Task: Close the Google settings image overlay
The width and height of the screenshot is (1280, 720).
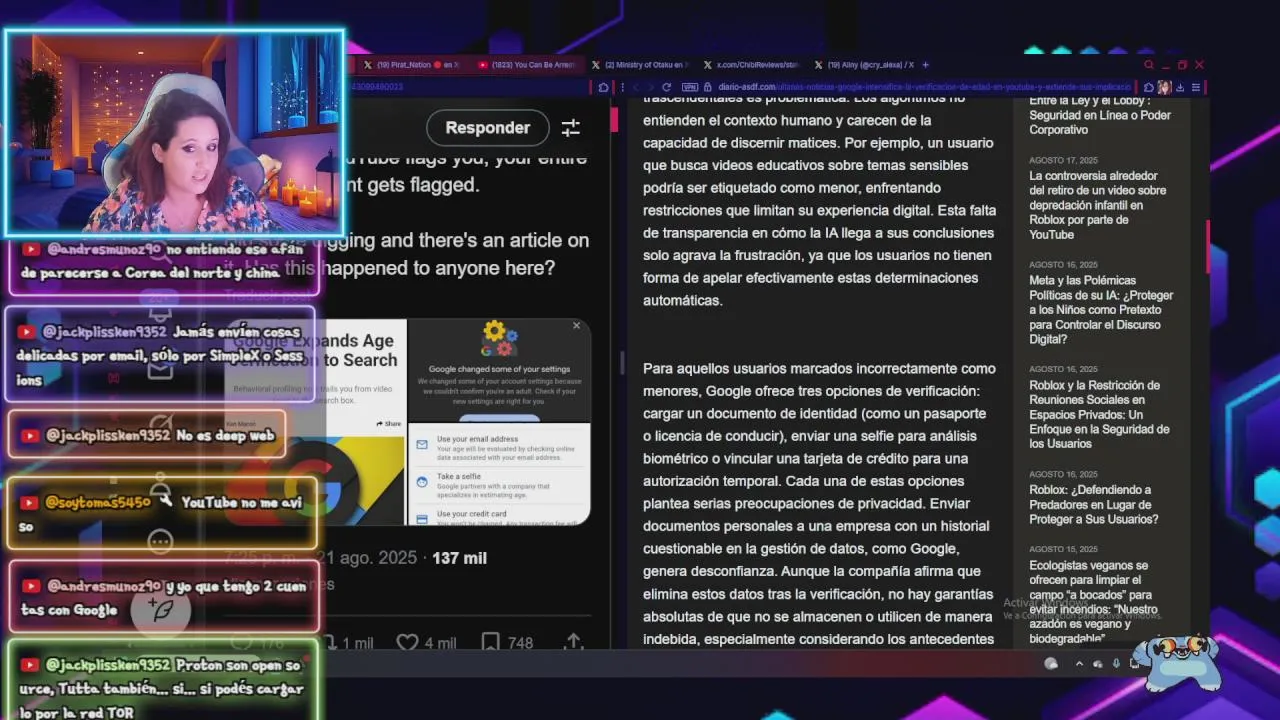Action: tap(576, 326)
